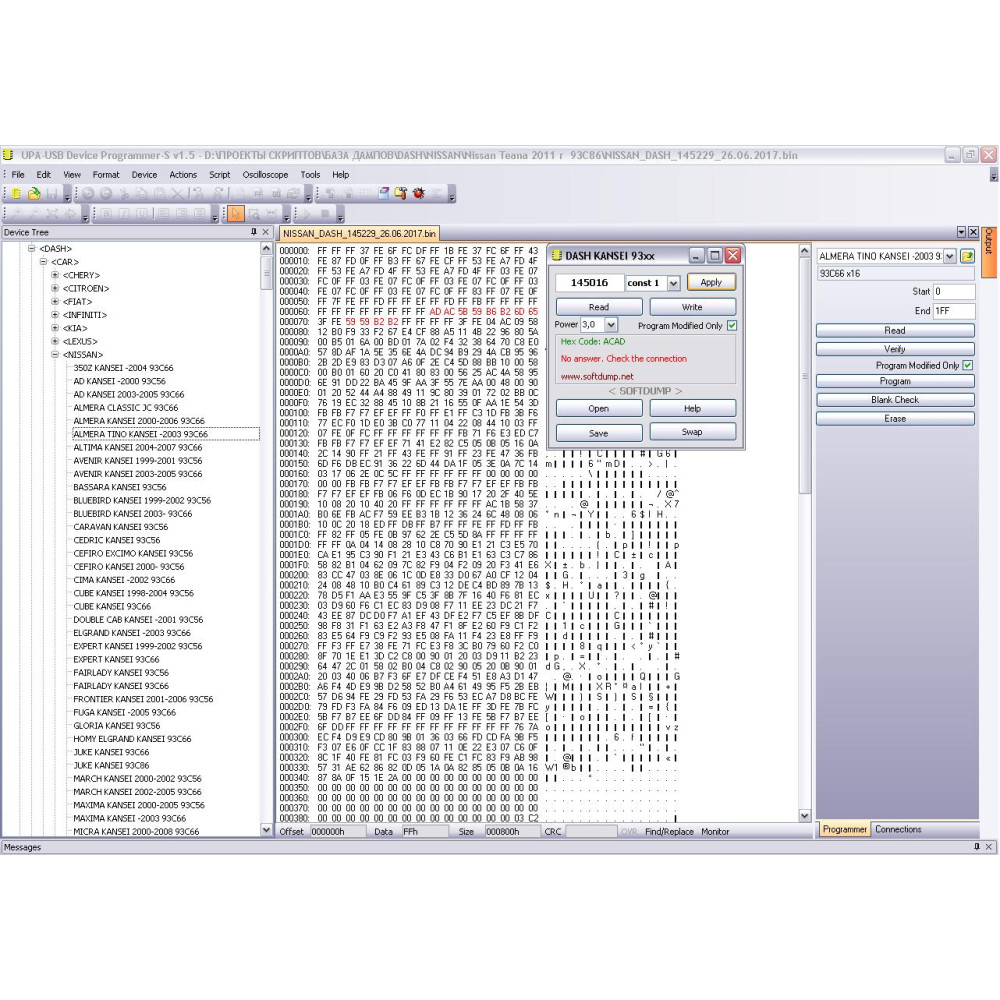Open document list dropdown arrow above hex view
1000x1000 pixels.
961,232
